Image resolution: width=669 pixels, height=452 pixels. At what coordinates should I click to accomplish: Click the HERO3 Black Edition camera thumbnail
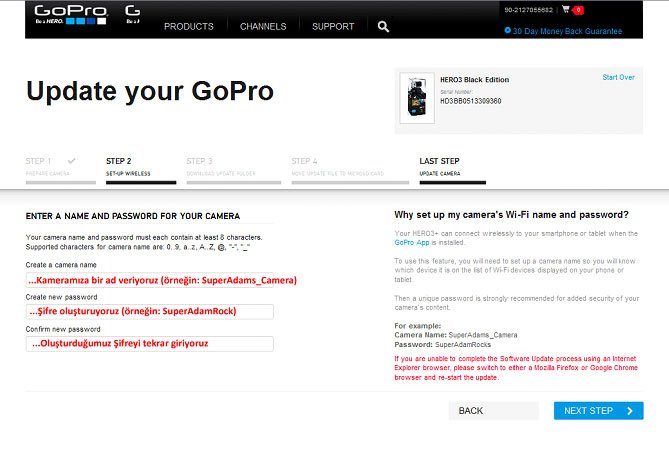tap(417, 98)
